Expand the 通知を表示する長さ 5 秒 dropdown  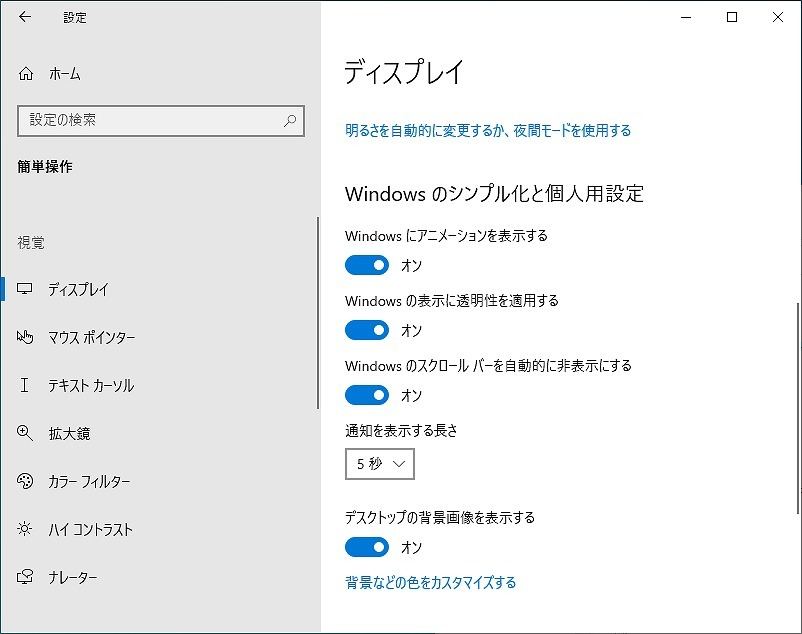tap(380, 464)
